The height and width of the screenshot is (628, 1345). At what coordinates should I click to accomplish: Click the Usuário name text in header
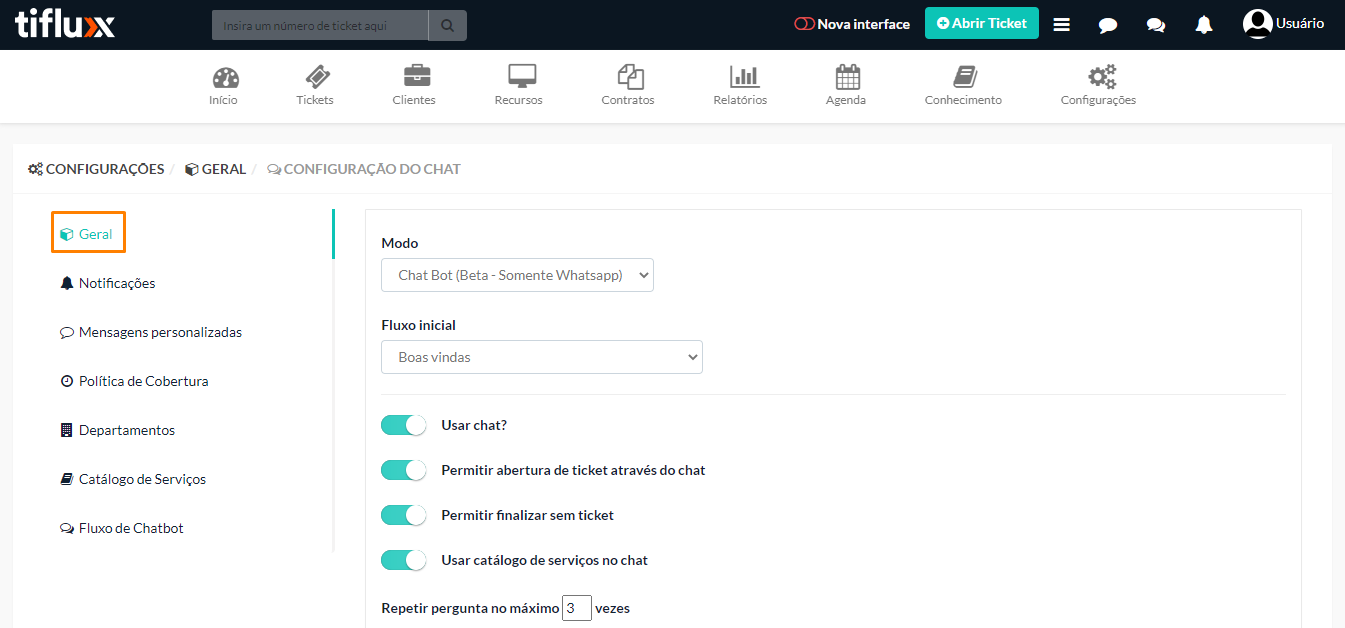click(1300, 24)
